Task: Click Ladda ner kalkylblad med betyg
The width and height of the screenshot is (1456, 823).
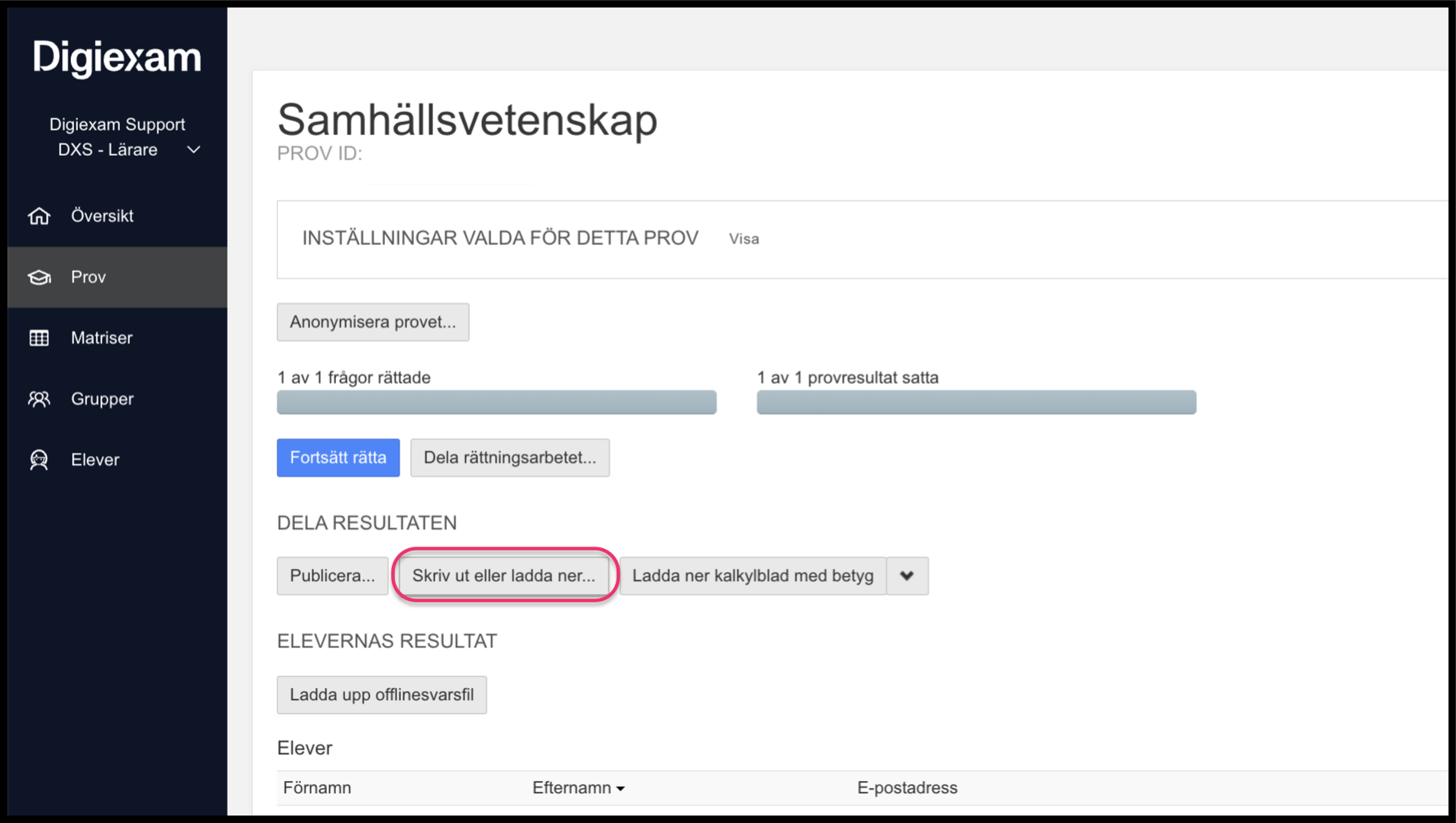Action: pyautogui.click(x=752, y=576)
